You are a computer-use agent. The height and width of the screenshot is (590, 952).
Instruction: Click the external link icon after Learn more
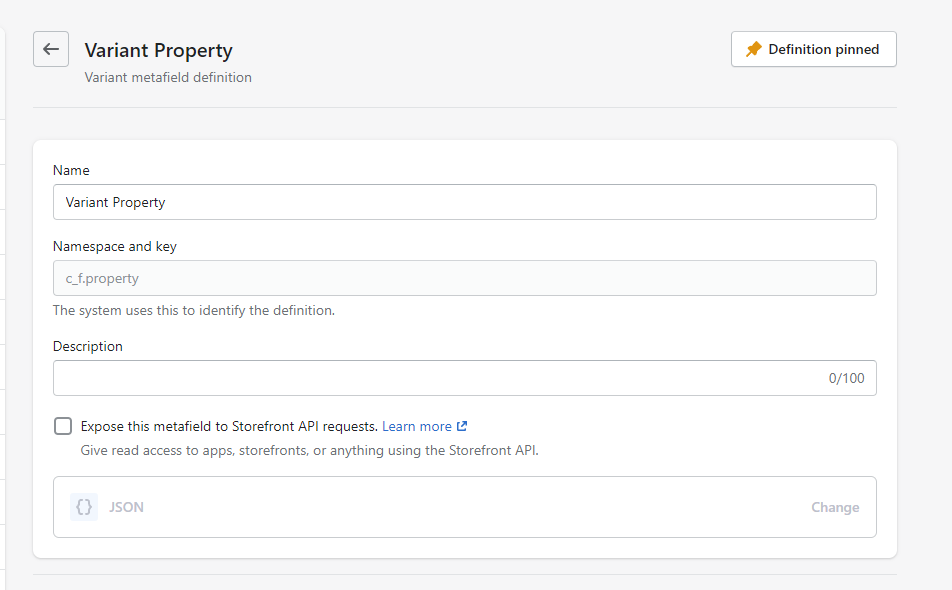pyautogui.click(x=462, y=427)
